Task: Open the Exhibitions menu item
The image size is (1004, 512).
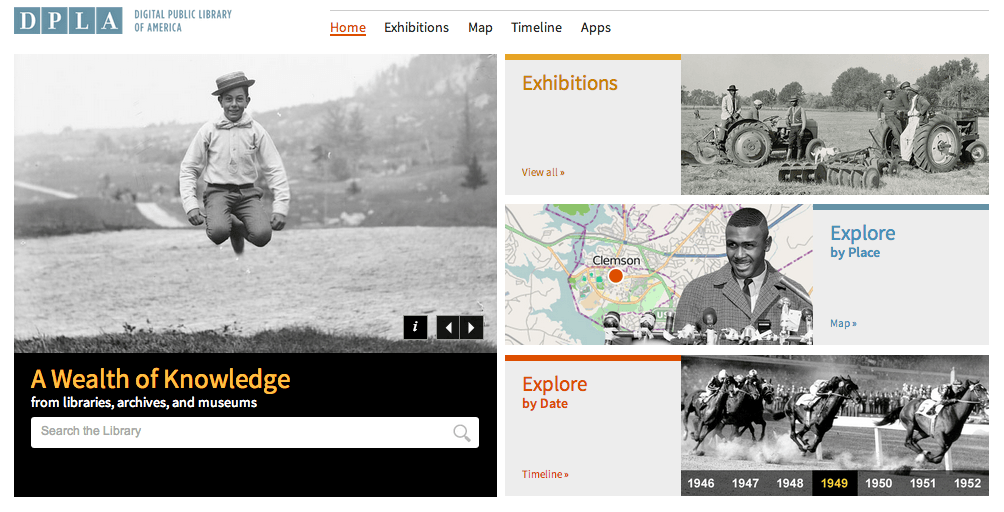Action: pyautogui.click(x=416, y=28)
